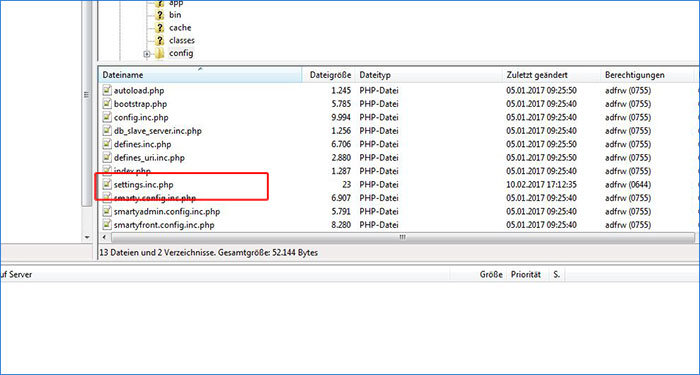Sort queue by Größe column
This screenshot has width=700, height=375.
coord(491,275)
